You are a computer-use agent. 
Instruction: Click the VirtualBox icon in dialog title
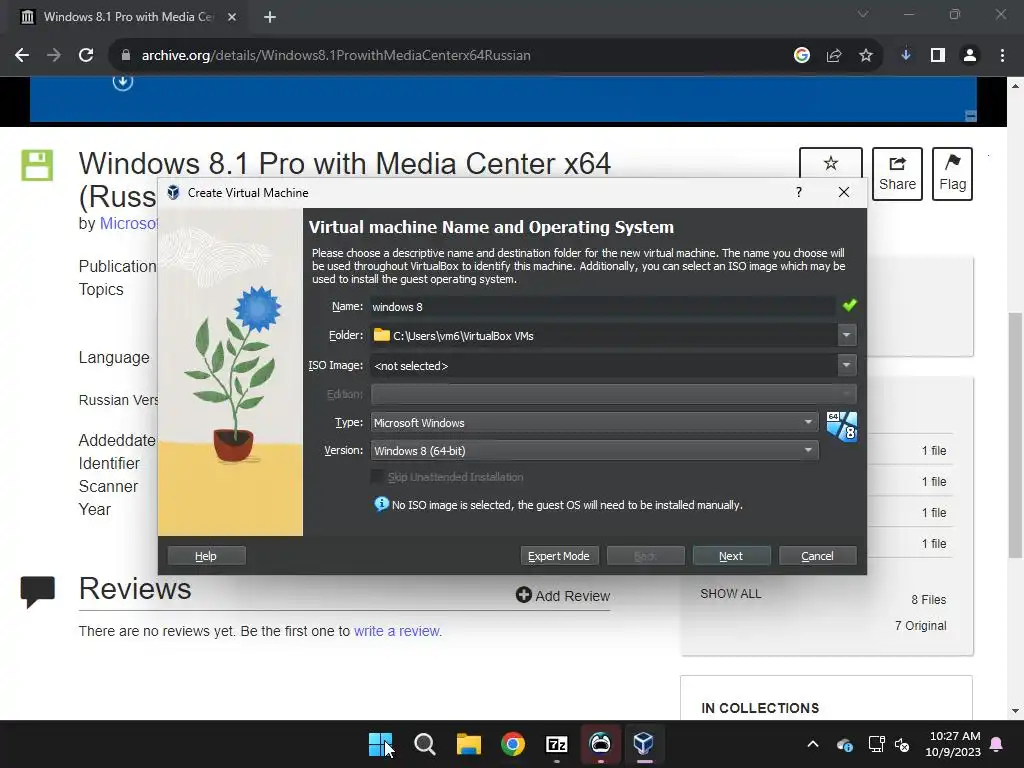click(x=173, y=192)
